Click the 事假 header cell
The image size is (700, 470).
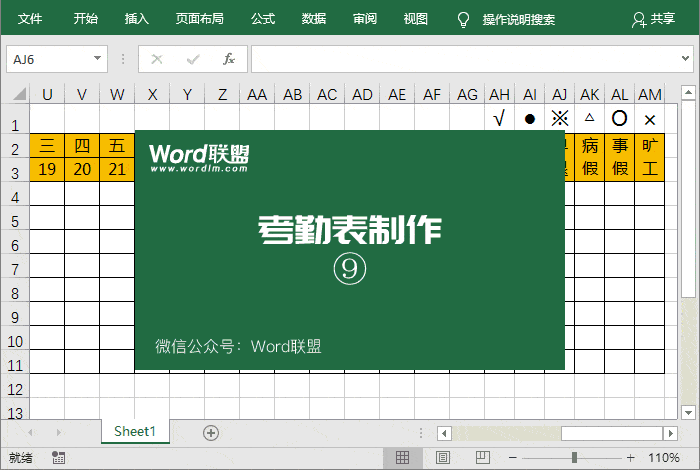[620, 157]
